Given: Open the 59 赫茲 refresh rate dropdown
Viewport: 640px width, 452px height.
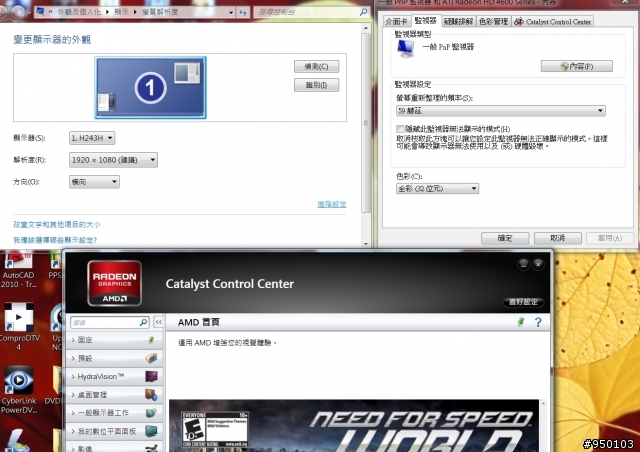Looking at the screenshot, I should point(500,111).
